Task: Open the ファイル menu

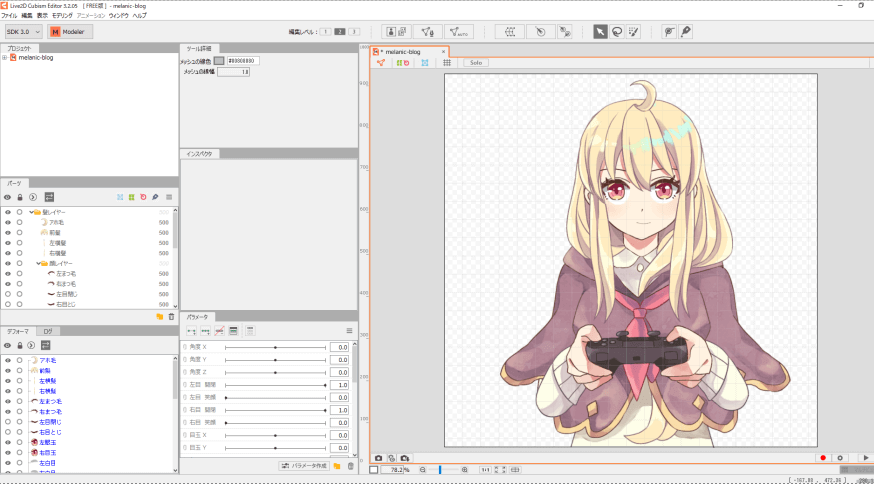Action: [9, 16]
